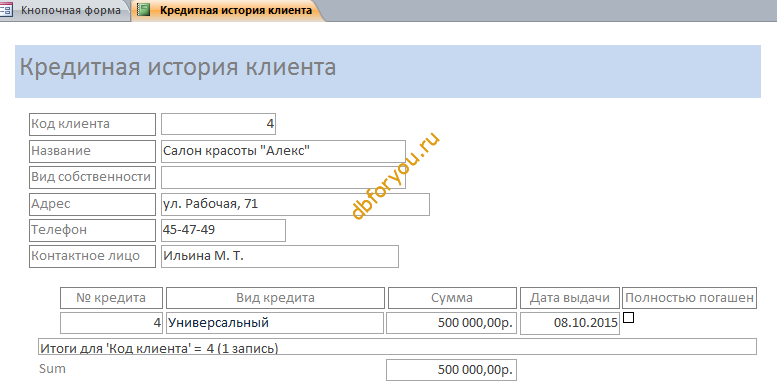Click the Итоги для 'Код клиента' summary line
Image resolution: width=777 pixels, height=384 pixels.
[x=397, y=347]
